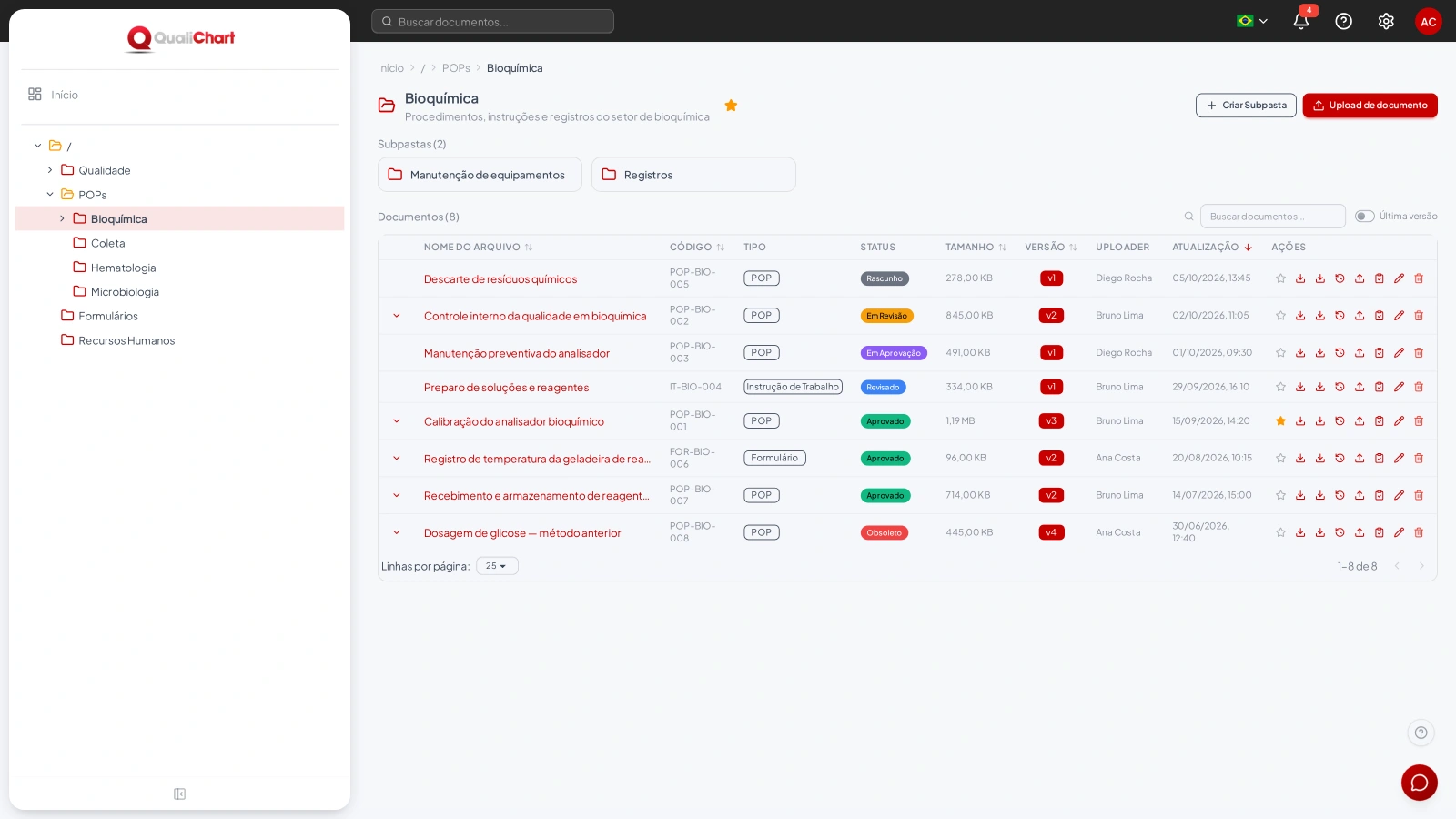Click the documents table search field
The height and width of the screenshot is (819, 1456).
tap(1272, 217)
